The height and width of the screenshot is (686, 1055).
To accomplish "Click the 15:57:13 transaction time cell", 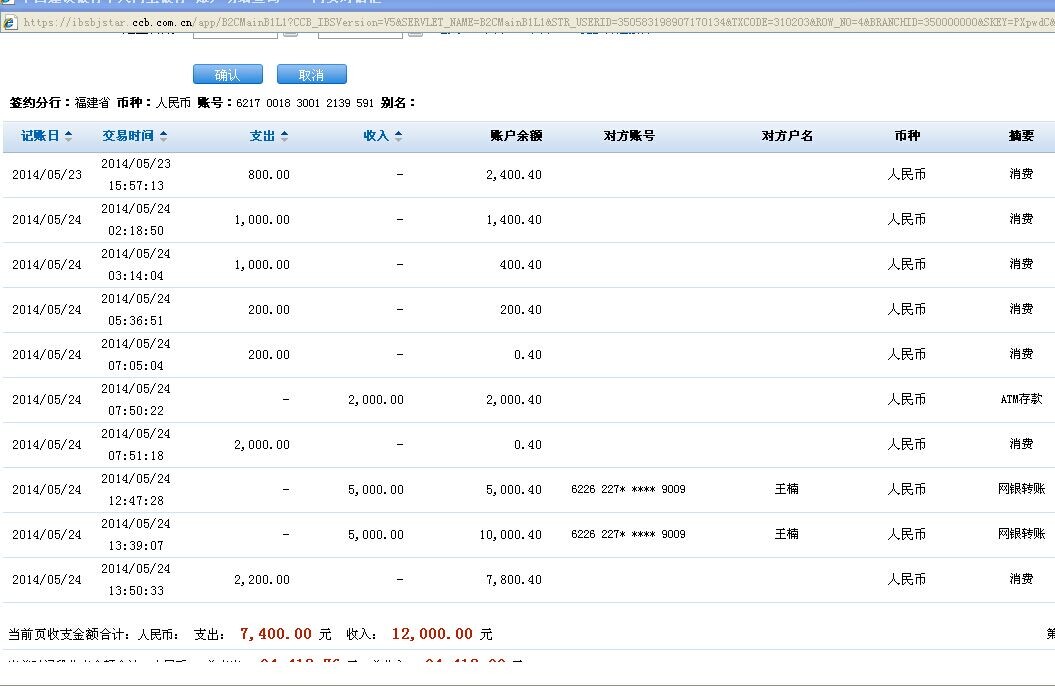I will click(x=135, y=186).
